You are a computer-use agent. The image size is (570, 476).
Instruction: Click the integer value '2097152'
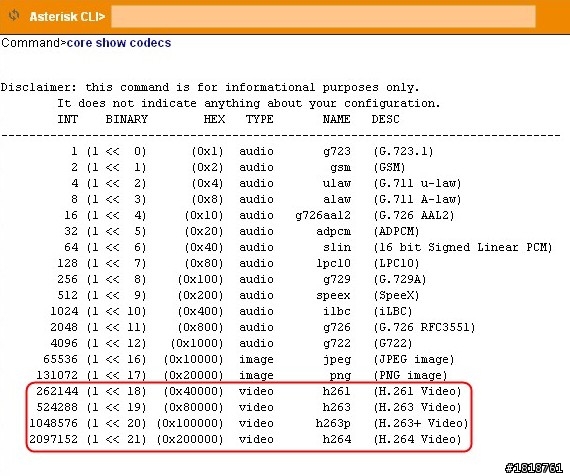click(54, 439)
